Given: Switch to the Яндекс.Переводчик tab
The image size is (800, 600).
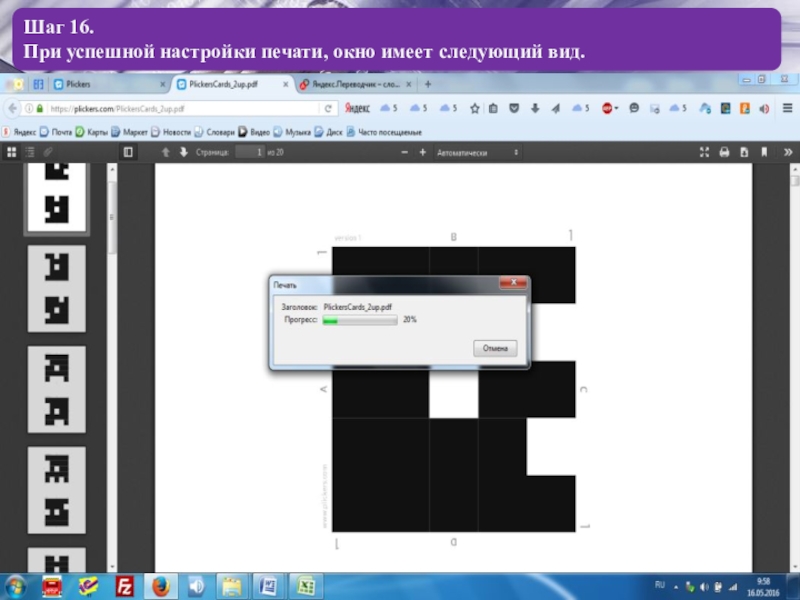Looking at the screenshot, I should click(356, 84).
